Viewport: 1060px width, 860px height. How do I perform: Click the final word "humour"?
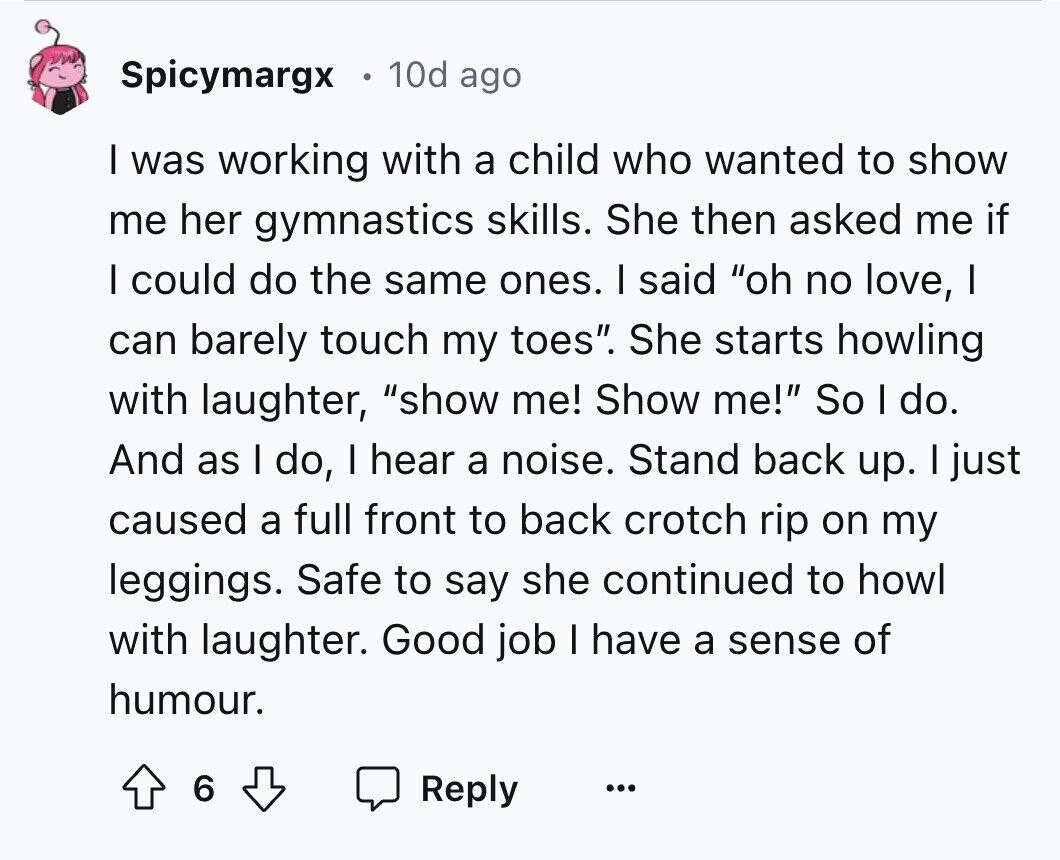185,701
